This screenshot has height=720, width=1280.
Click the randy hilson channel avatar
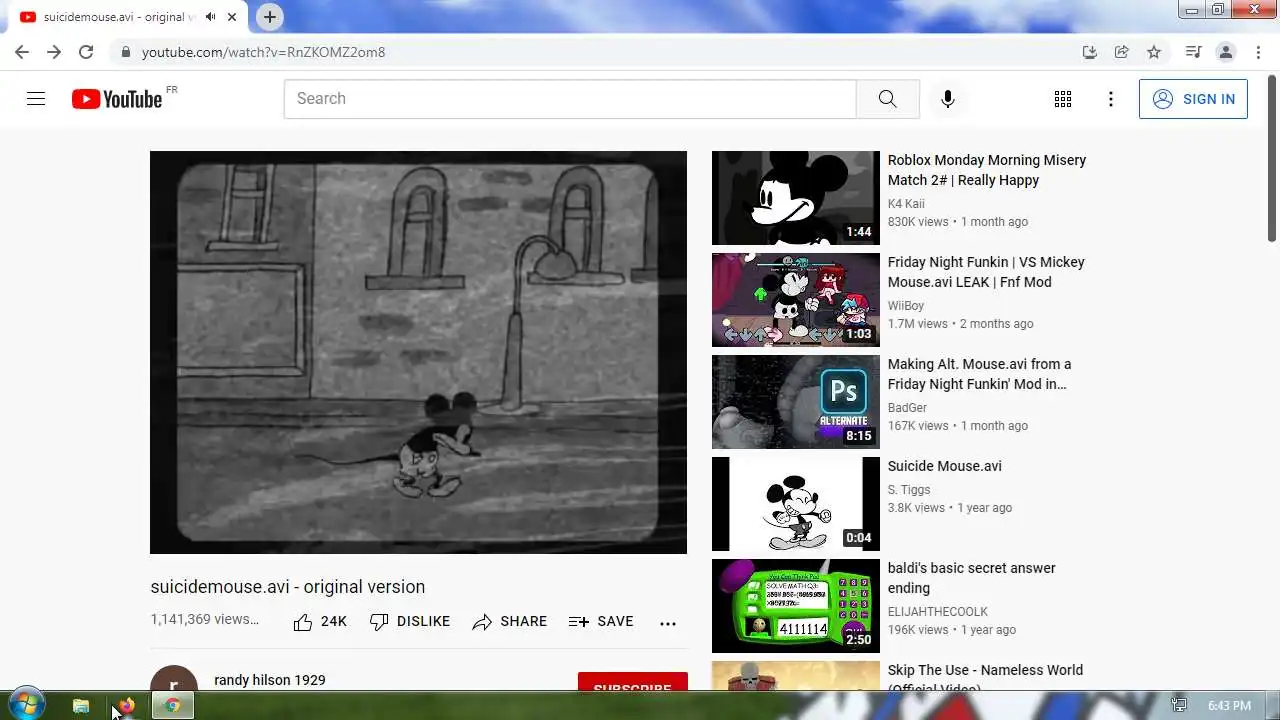click(174, 679)
